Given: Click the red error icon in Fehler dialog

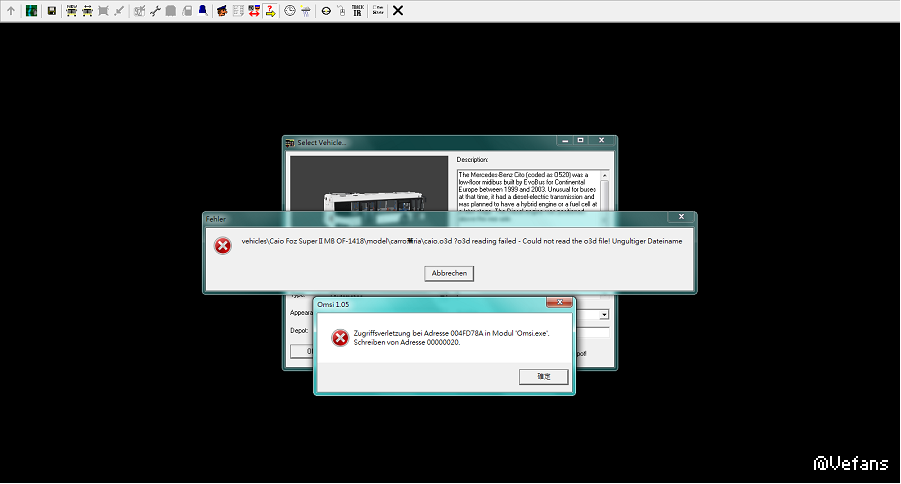Looking at the screenshot, I should click(x=223, y=246).
